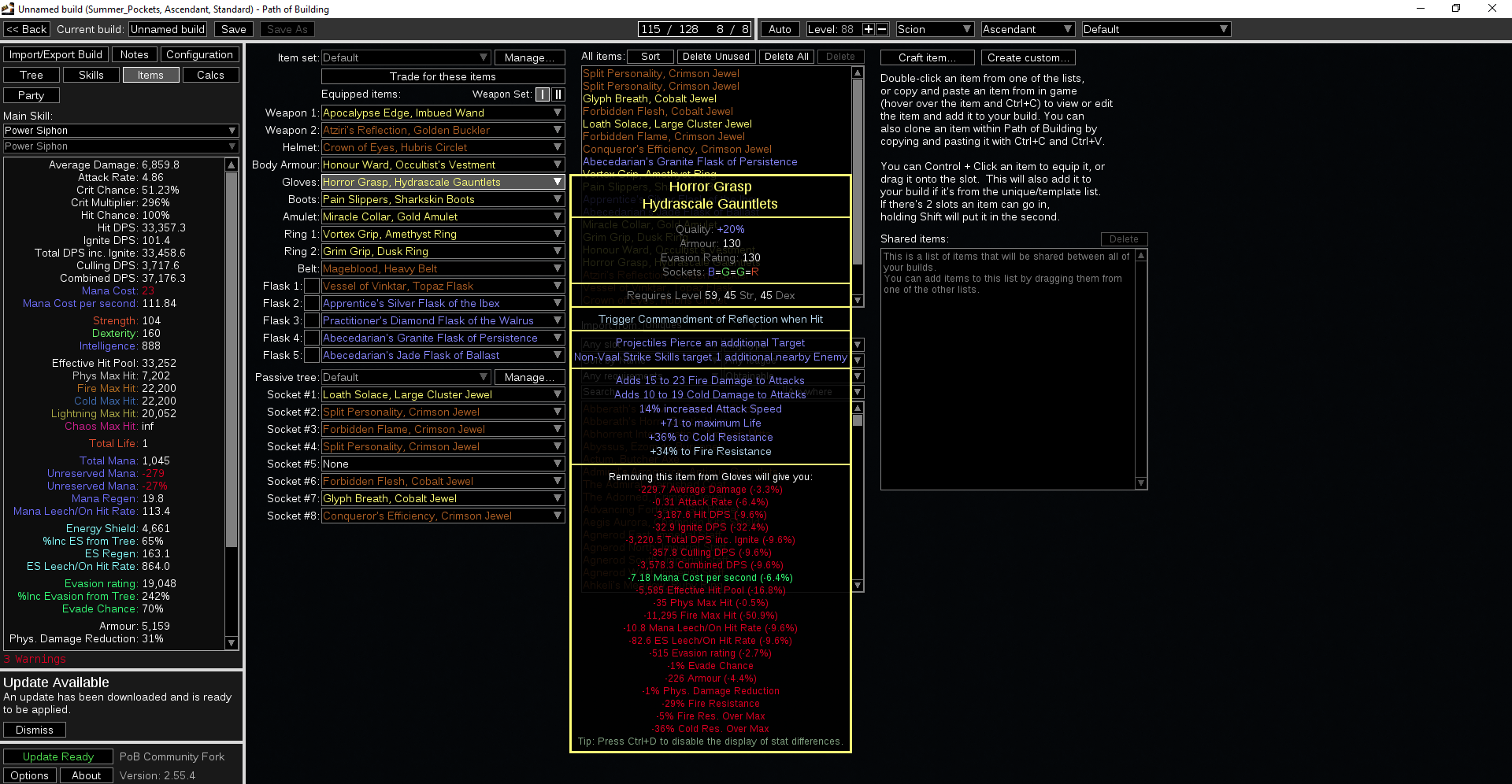Select weapon set II
The height and width of the screenshot is (784, 1512).
558,94
